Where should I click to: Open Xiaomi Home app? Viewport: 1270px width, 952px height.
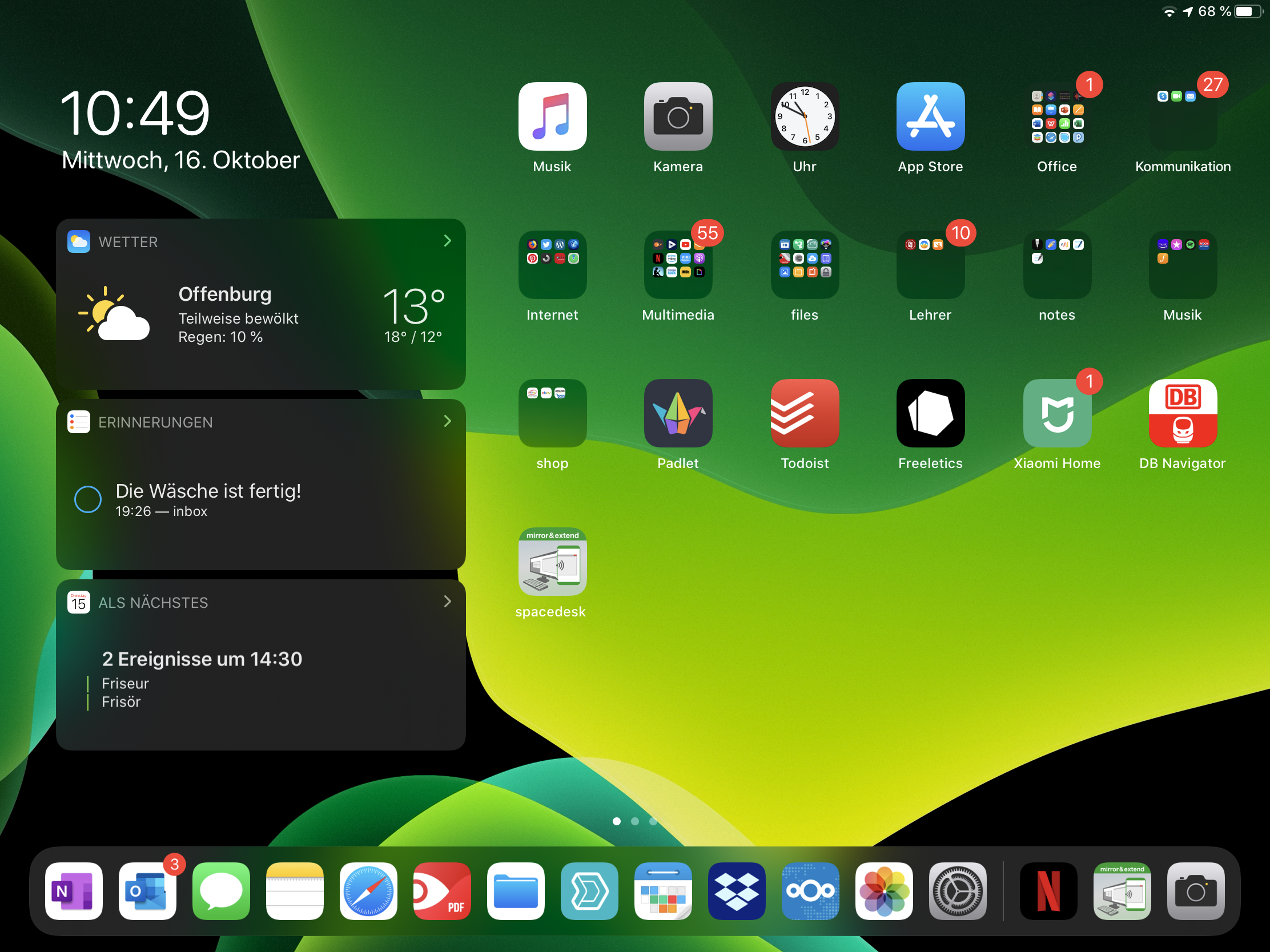(1056, 413)
